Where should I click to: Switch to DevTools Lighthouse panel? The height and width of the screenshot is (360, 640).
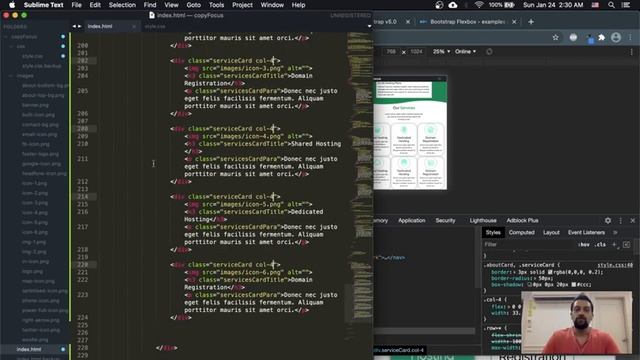(483, 220)
